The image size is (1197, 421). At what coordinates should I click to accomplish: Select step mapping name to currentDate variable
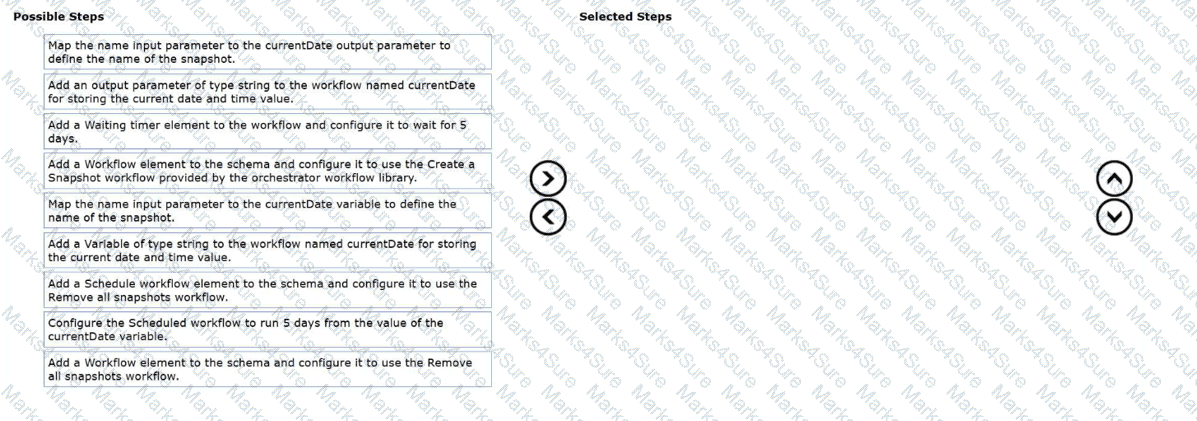(x=268, y=211)
